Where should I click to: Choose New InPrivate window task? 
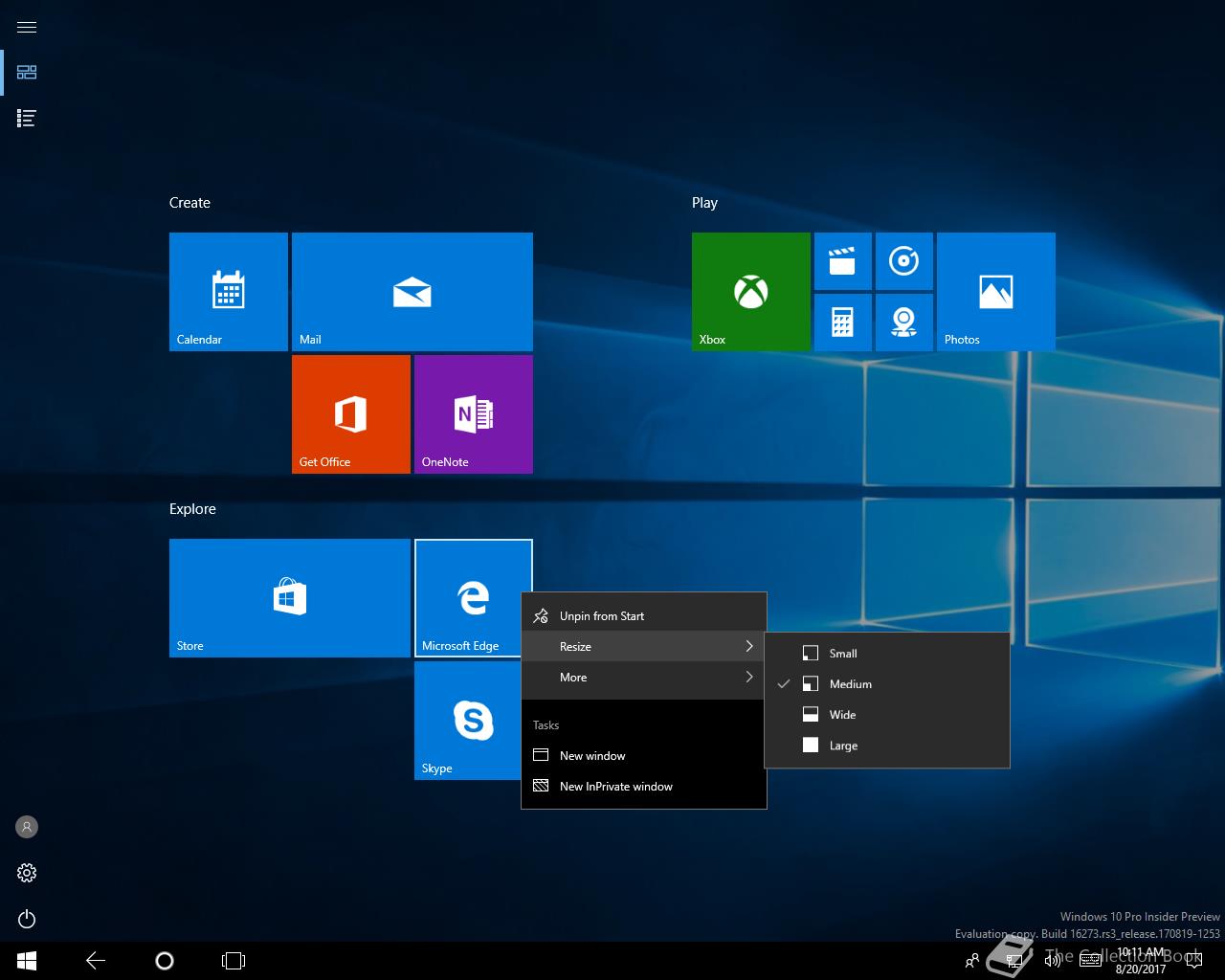tap(644, 787)
